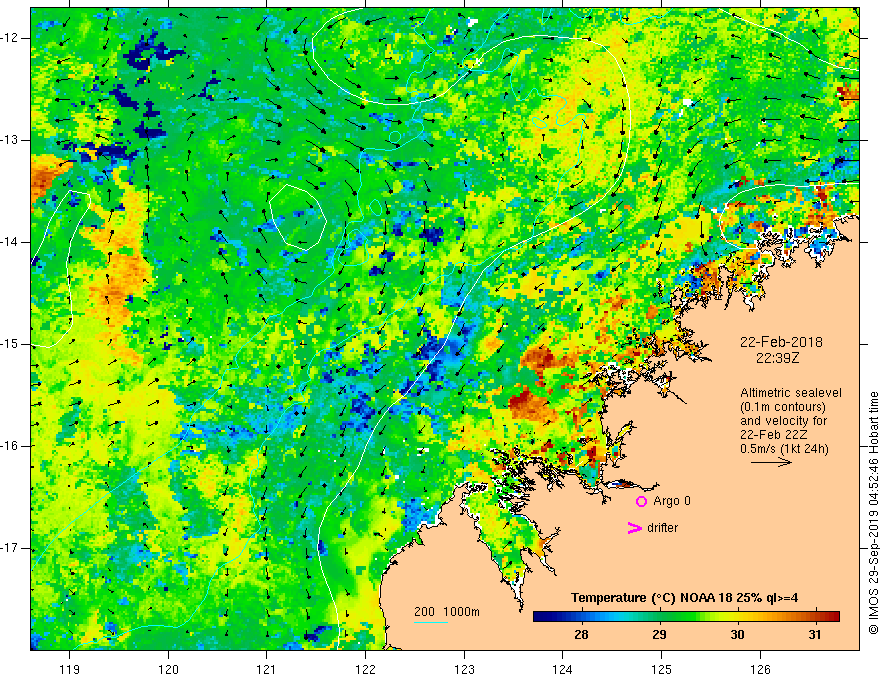Click the '119' longitude axis label
The width and height of the screenshot is (880, 680).
70,669
